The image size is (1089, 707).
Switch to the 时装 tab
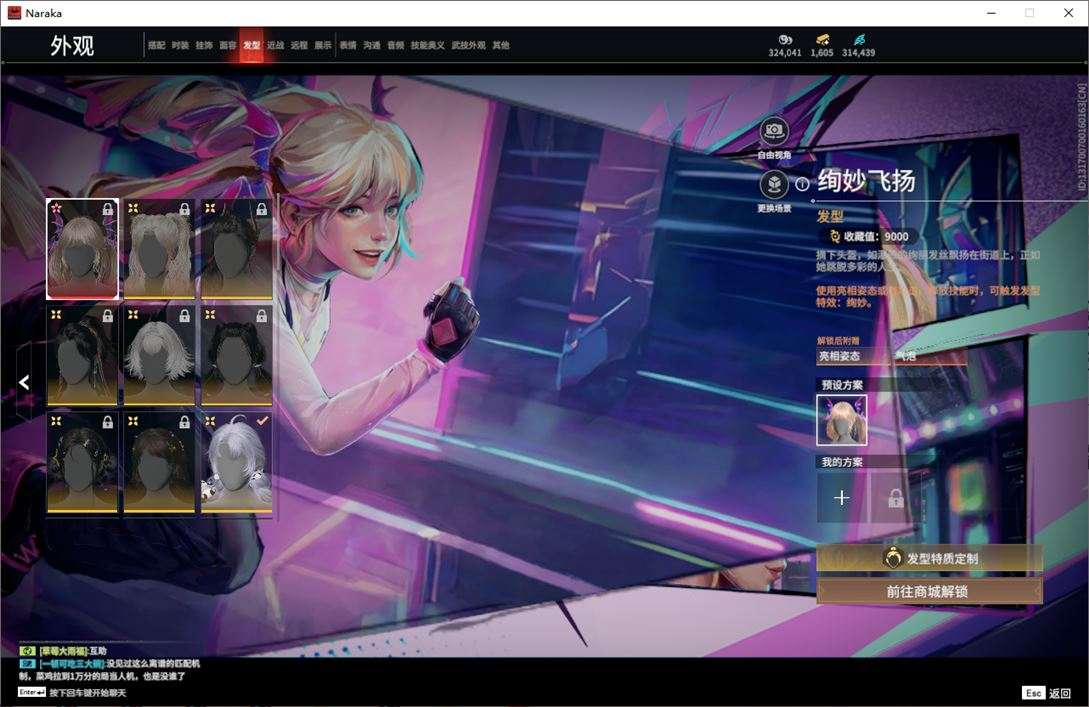(x=180, y=45)
